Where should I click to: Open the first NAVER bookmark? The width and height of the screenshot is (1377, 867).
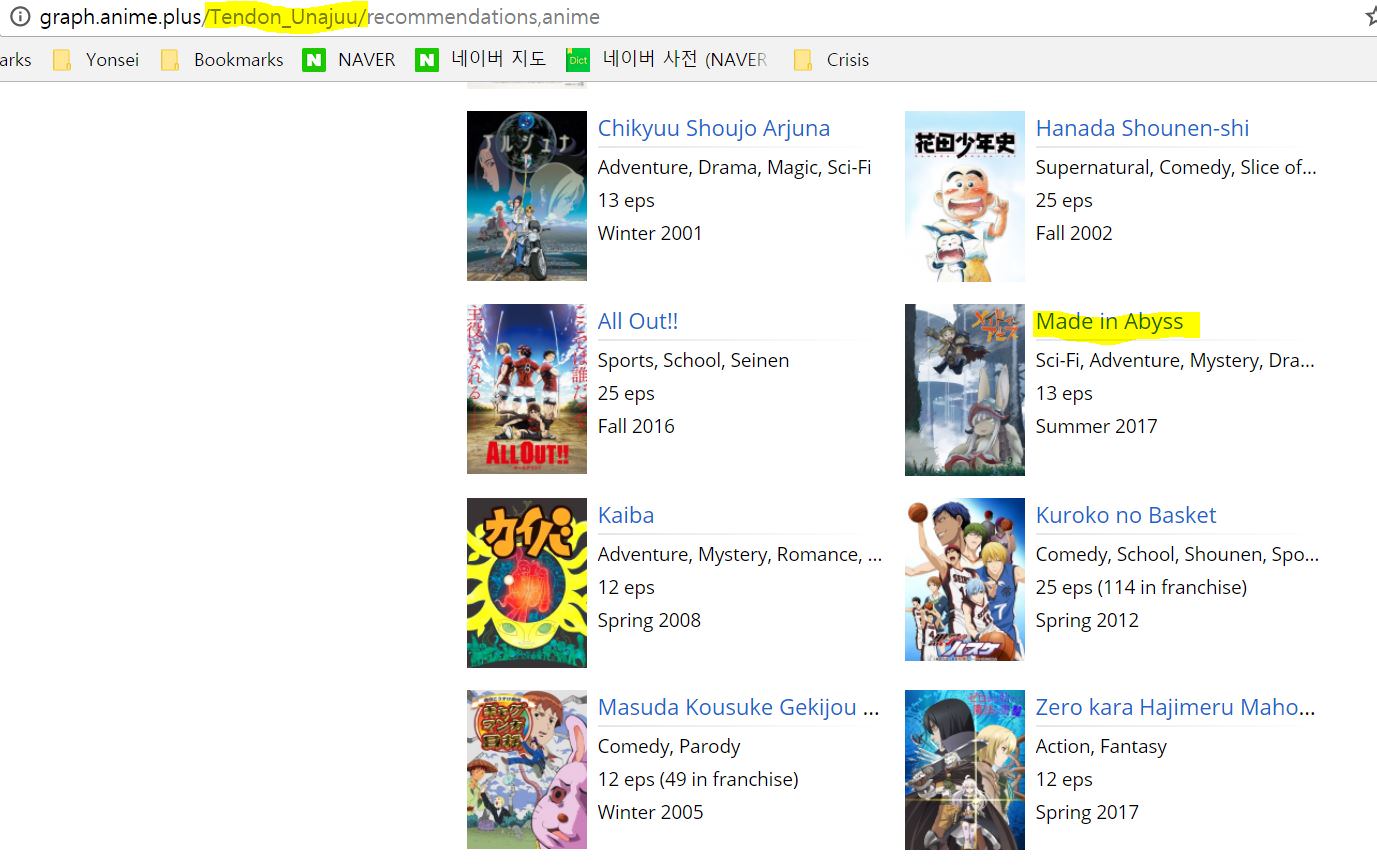coord(349,60)
